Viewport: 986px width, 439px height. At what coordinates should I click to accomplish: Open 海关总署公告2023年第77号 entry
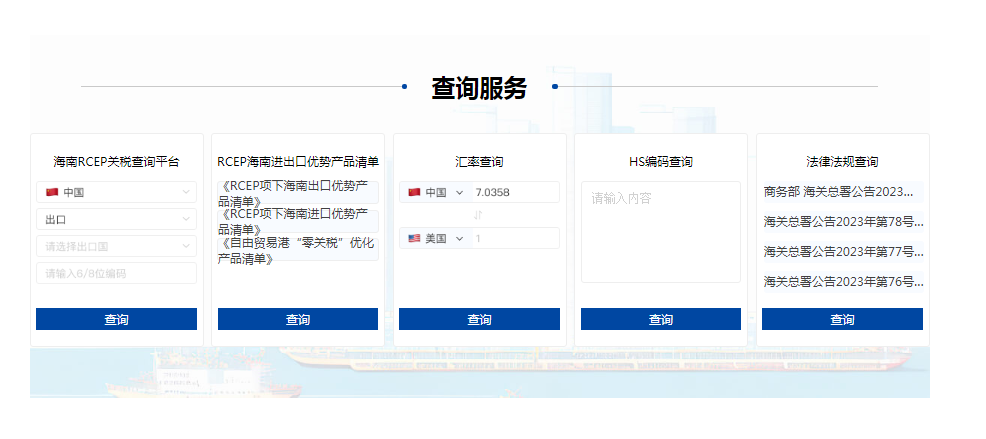[x=843, y=252]
